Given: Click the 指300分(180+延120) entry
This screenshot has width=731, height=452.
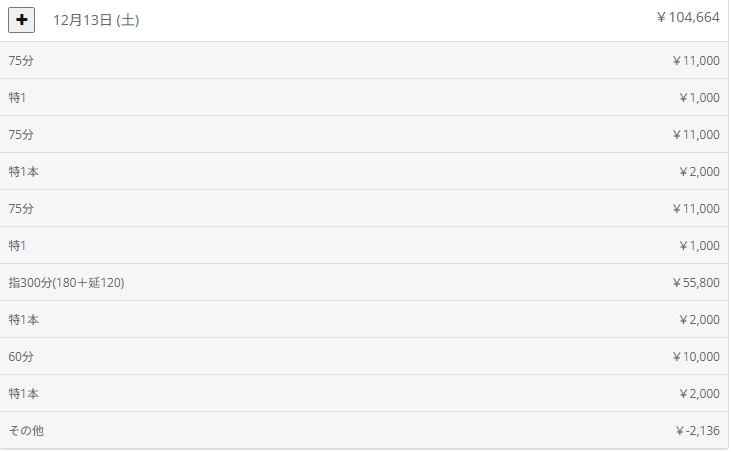Looking at the screenshot, I should pyautogui.click(x=66, y=283).
